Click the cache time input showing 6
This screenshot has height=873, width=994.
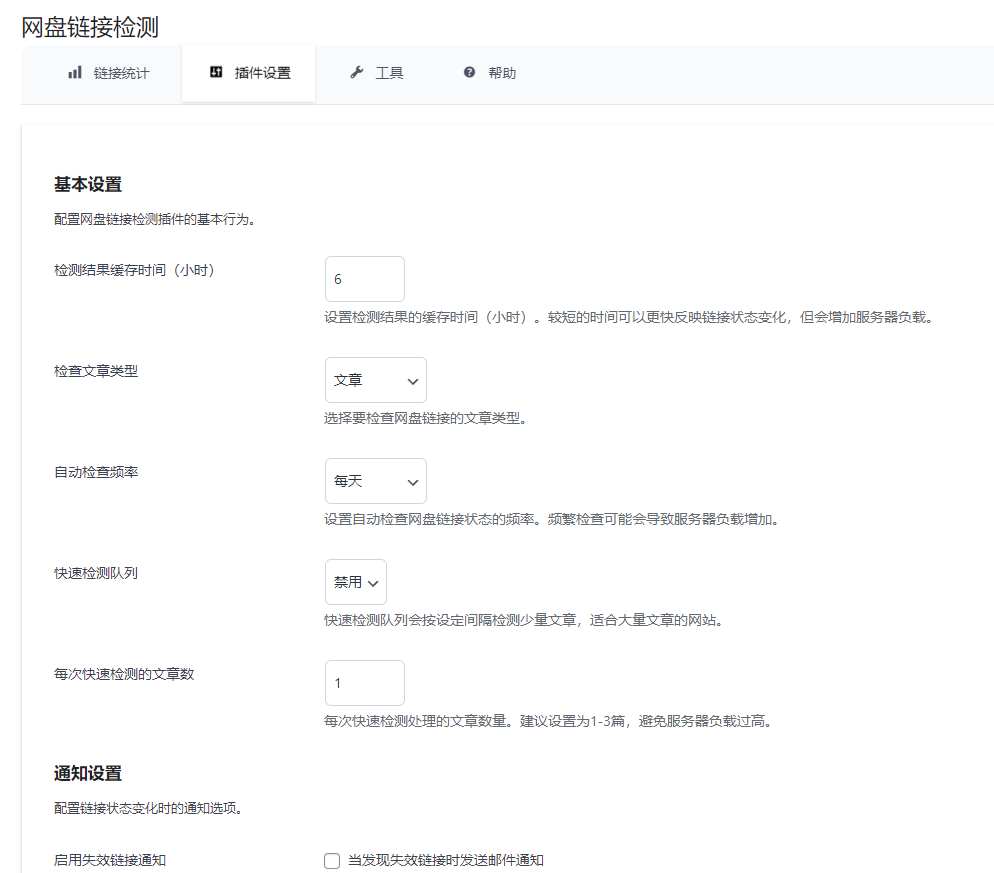[364, 278]
